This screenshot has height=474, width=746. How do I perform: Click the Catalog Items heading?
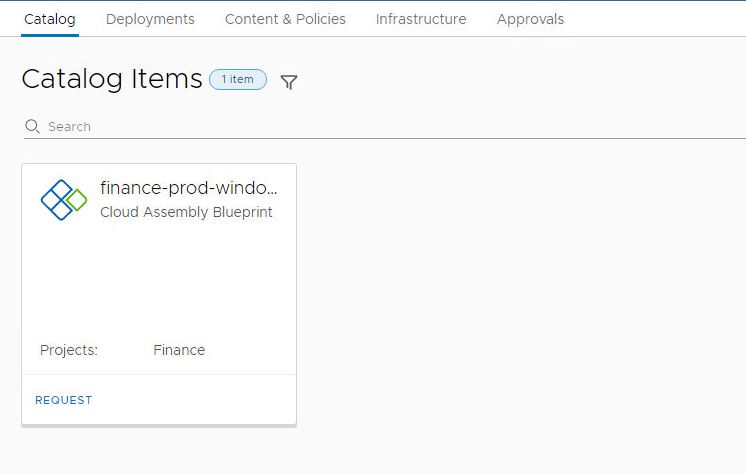[112, 80]
